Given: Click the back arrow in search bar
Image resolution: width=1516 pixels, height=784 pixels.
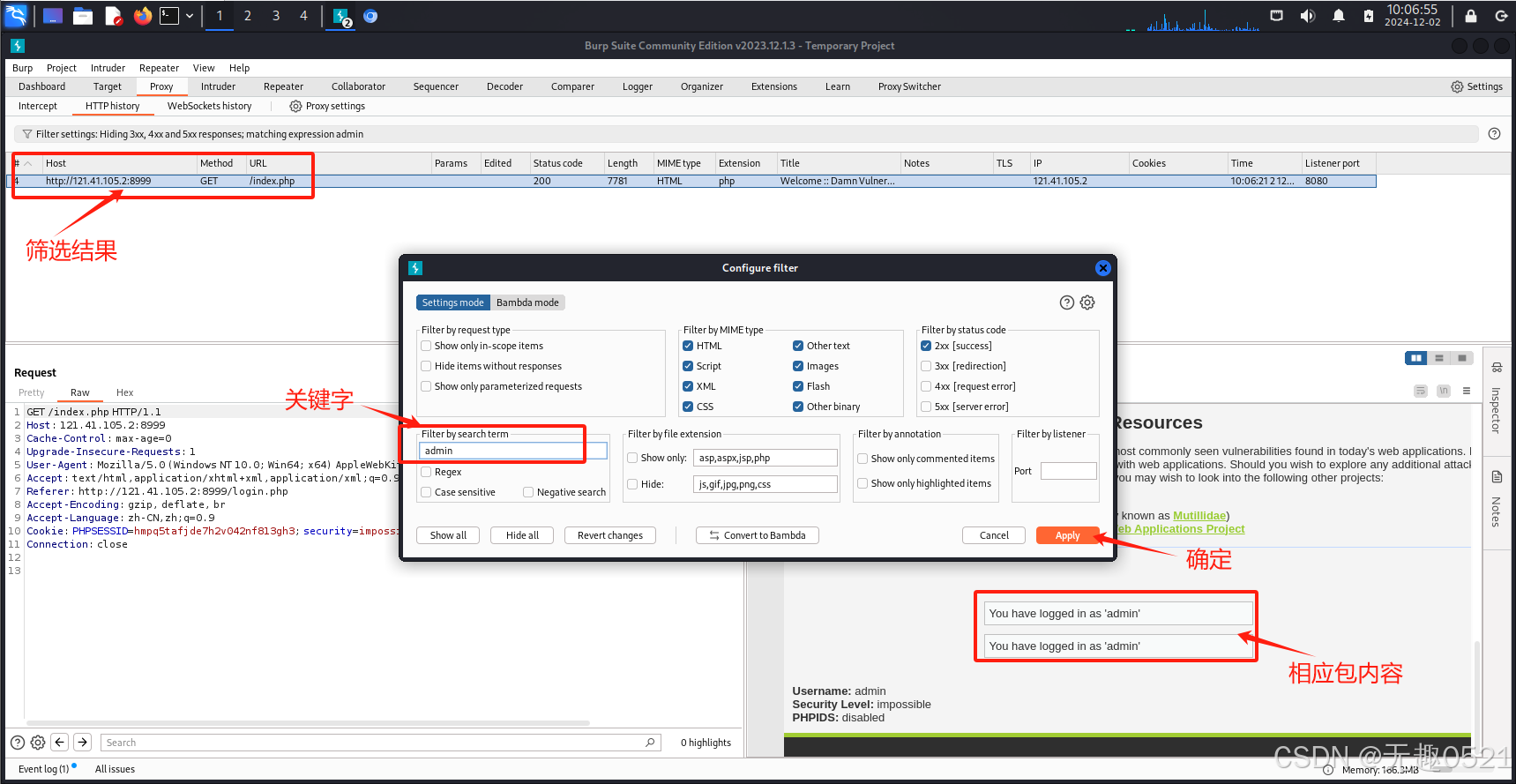Looking at the screenshot, I should click(x=60, y=743).
